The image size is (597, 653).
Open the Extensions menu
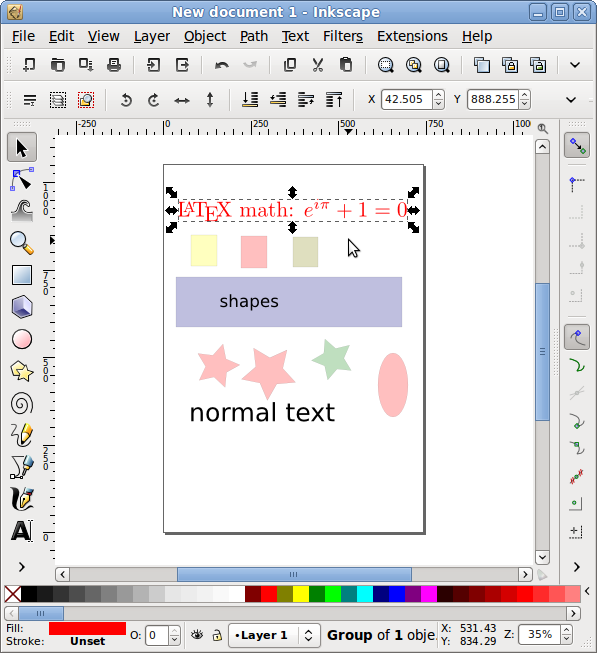(412, 36)
